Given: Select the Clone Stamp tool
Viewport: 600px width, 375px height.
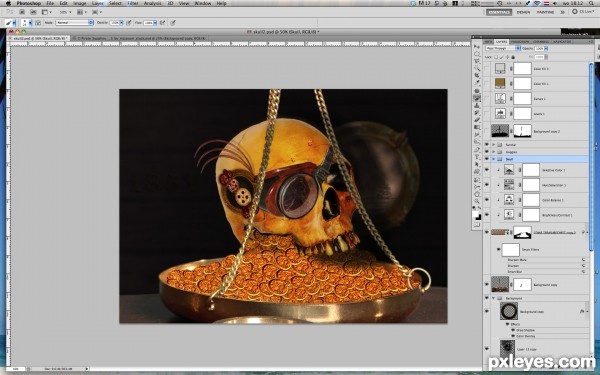Looking at the screenshot, I should tap(477, 105).
